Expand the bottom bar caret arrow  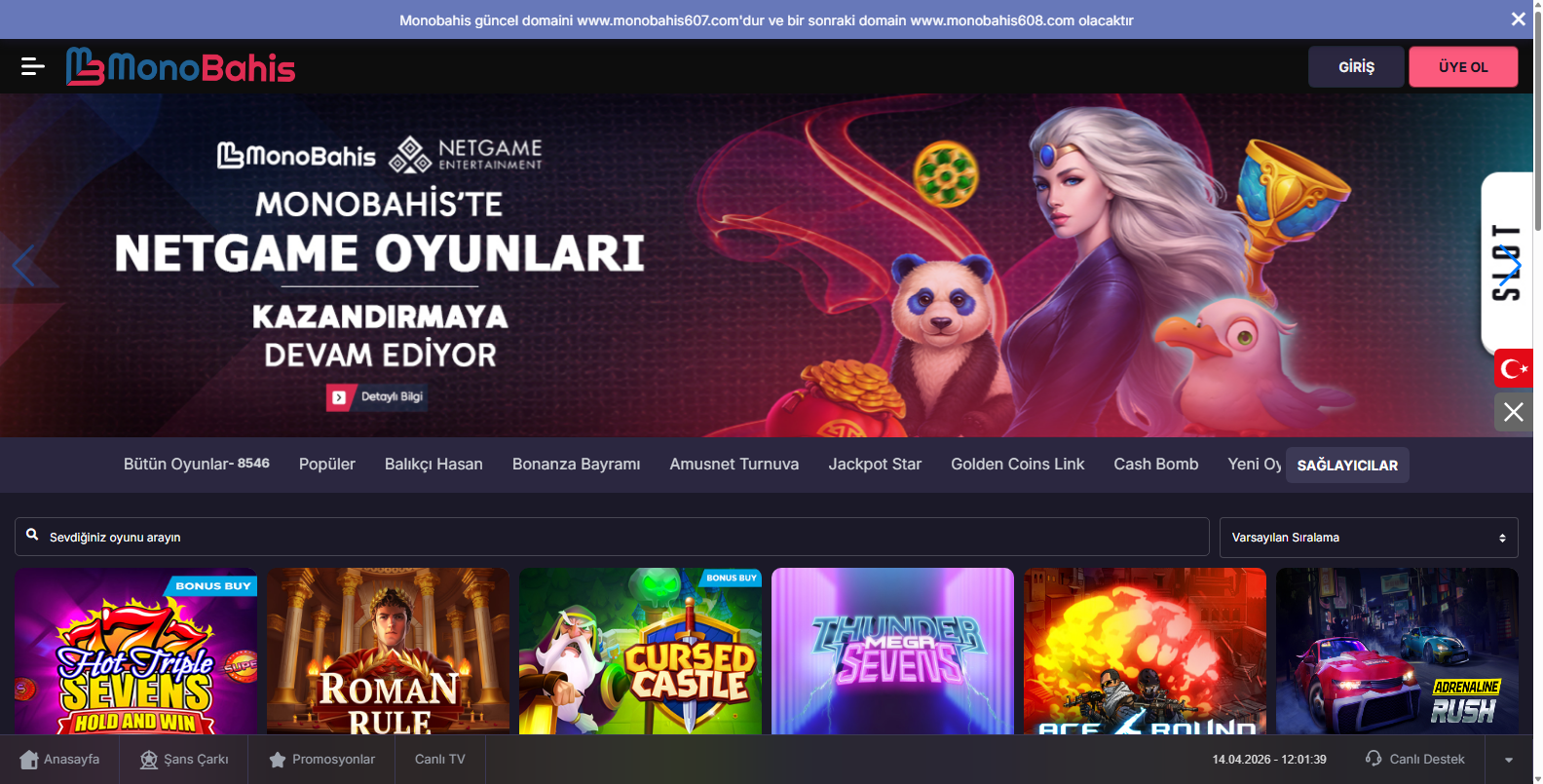click(x=1509, y=760)
